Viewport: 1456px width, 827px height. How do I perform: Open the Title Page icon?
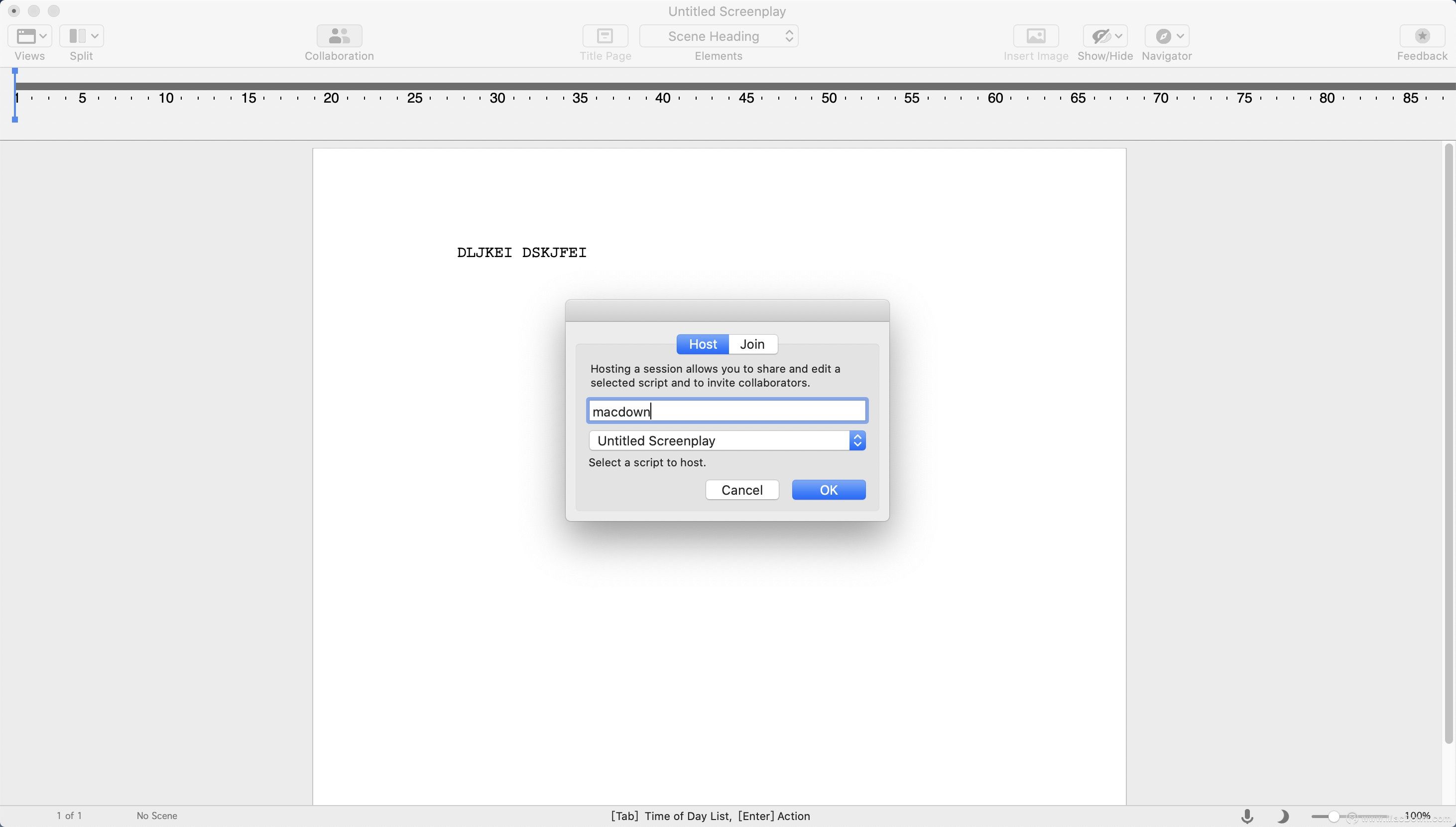click(605, 36)
